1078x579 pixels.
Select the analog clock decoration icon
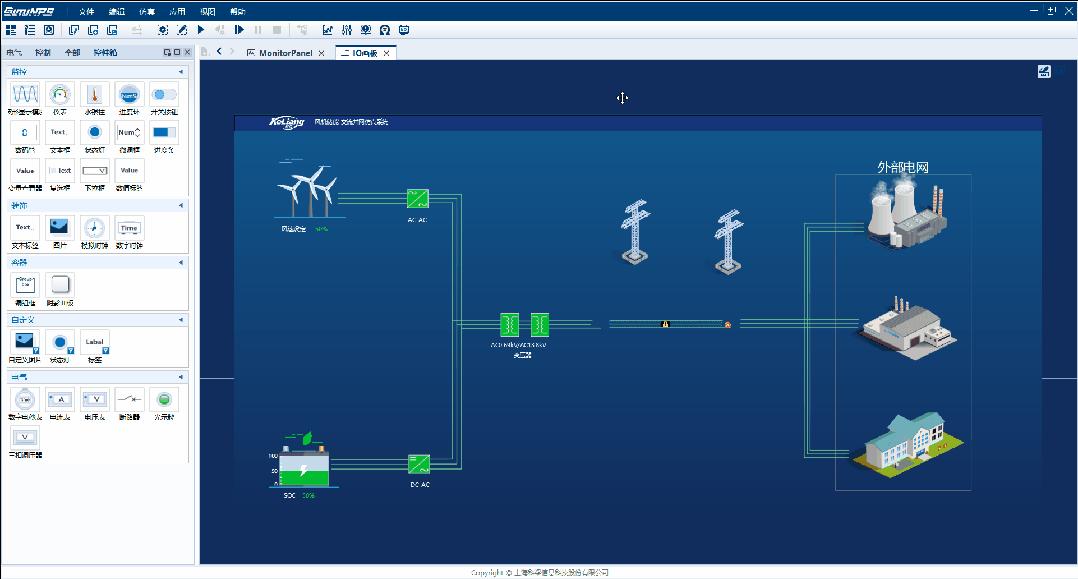coord(94,228)
